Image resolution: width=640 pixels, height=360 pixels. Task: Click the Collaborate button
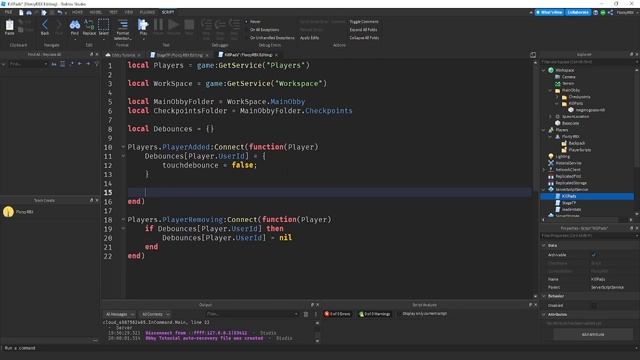(578, 13)
